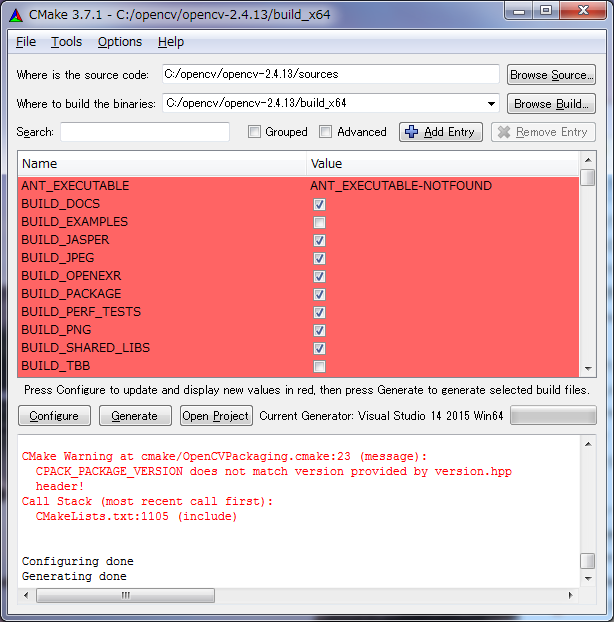
Task: Select the BUILD_TBB entry name
Action: tap(56, 366)
